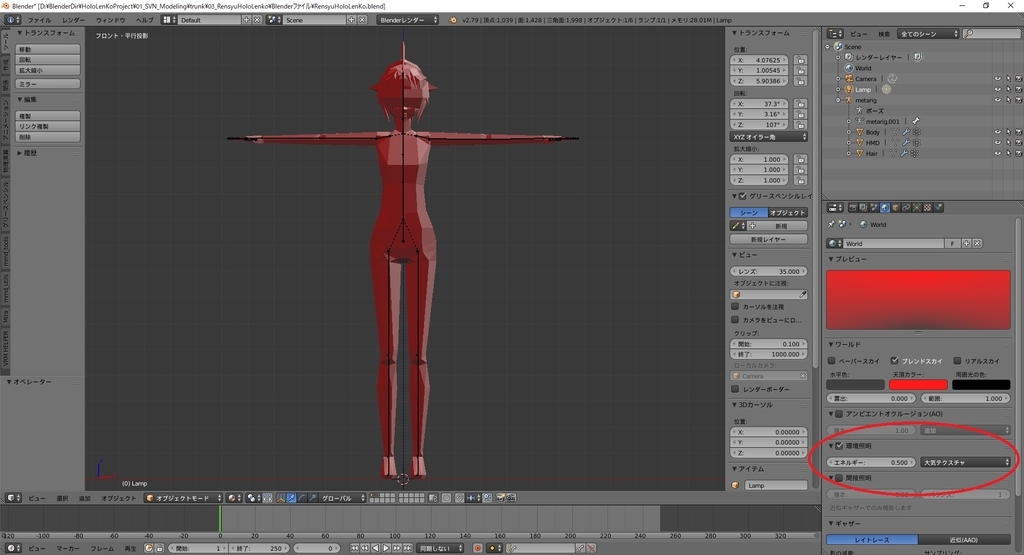Open the ファイル menu
Screen dimensions: 1024x555
tap(39, 19)
